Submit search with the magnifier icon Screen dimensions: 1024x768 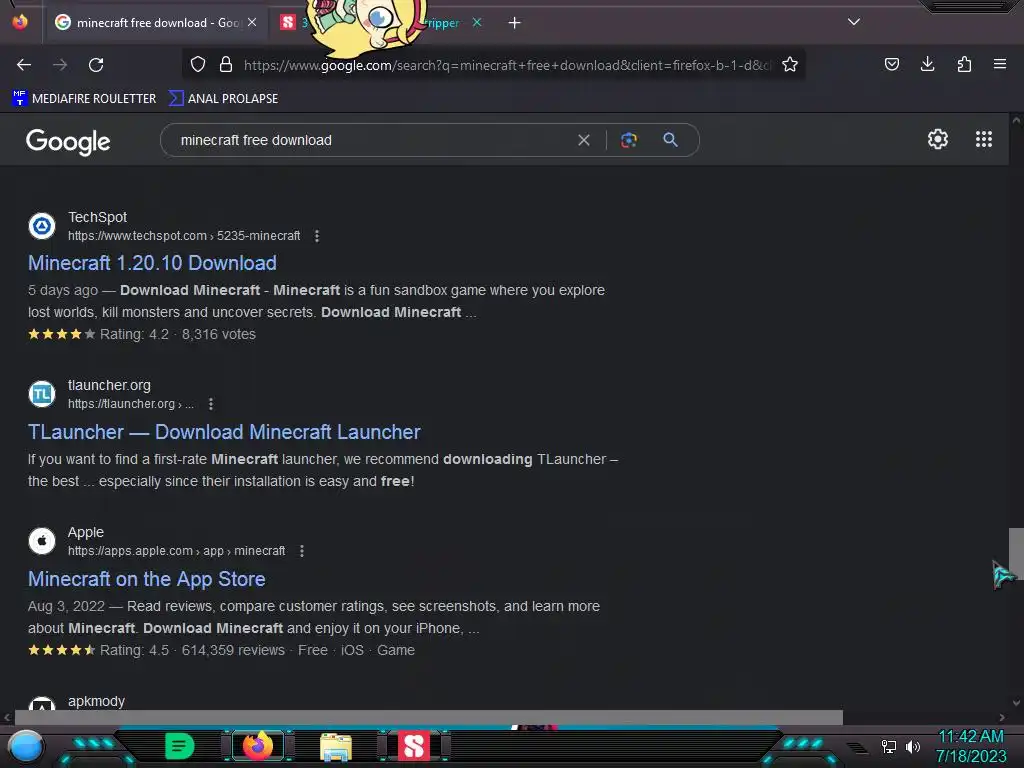coord(670,140)
